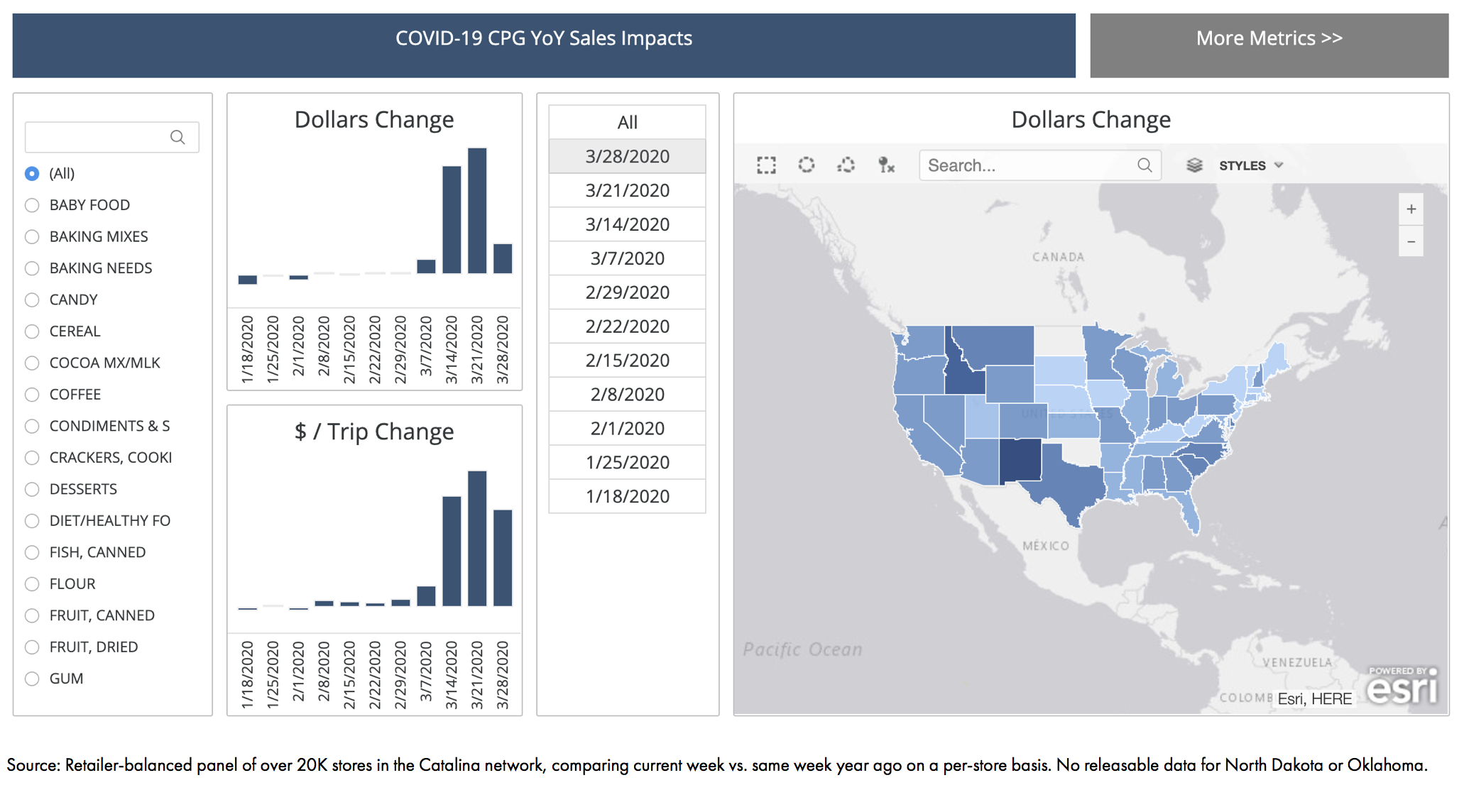Click category filter search magnifier icon

point(177,138)
